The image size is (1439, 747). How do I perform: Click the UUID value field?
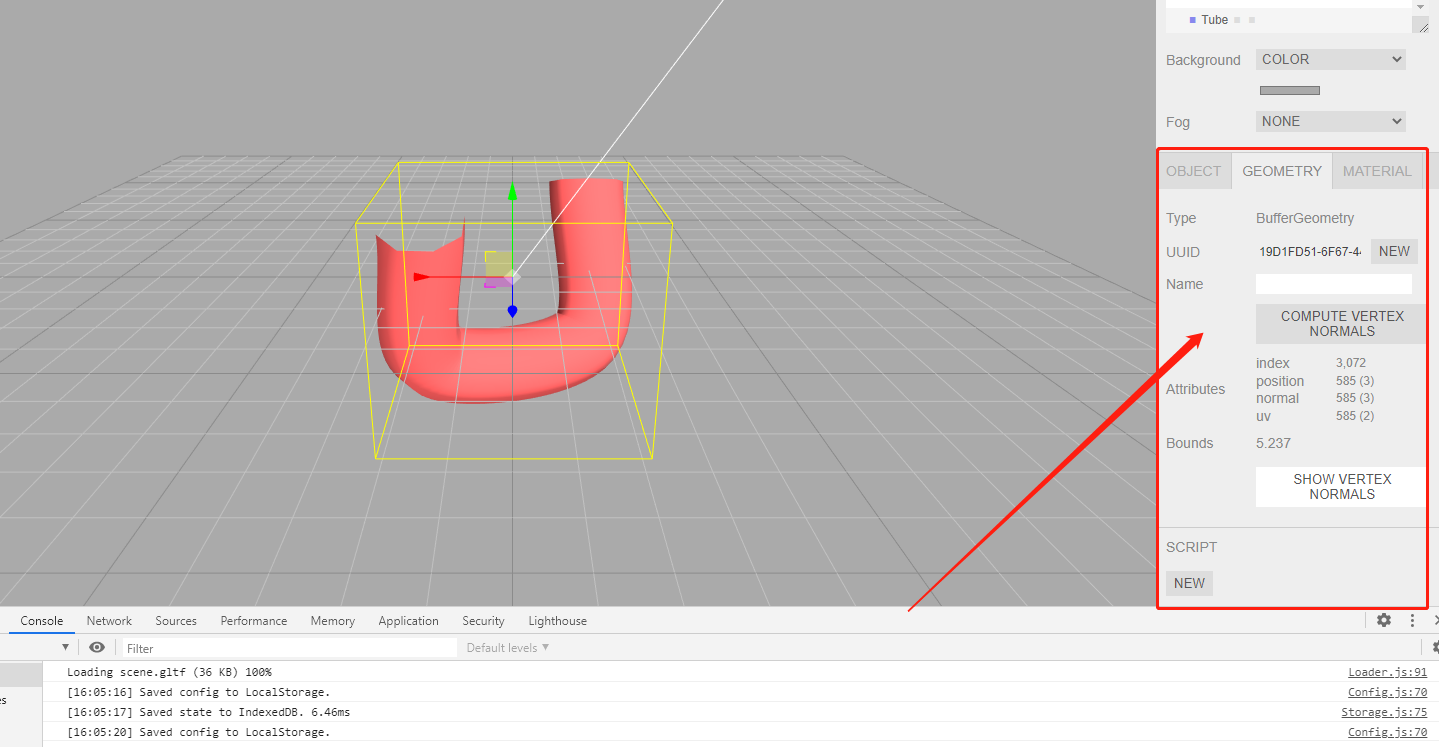pos(1310,252)
